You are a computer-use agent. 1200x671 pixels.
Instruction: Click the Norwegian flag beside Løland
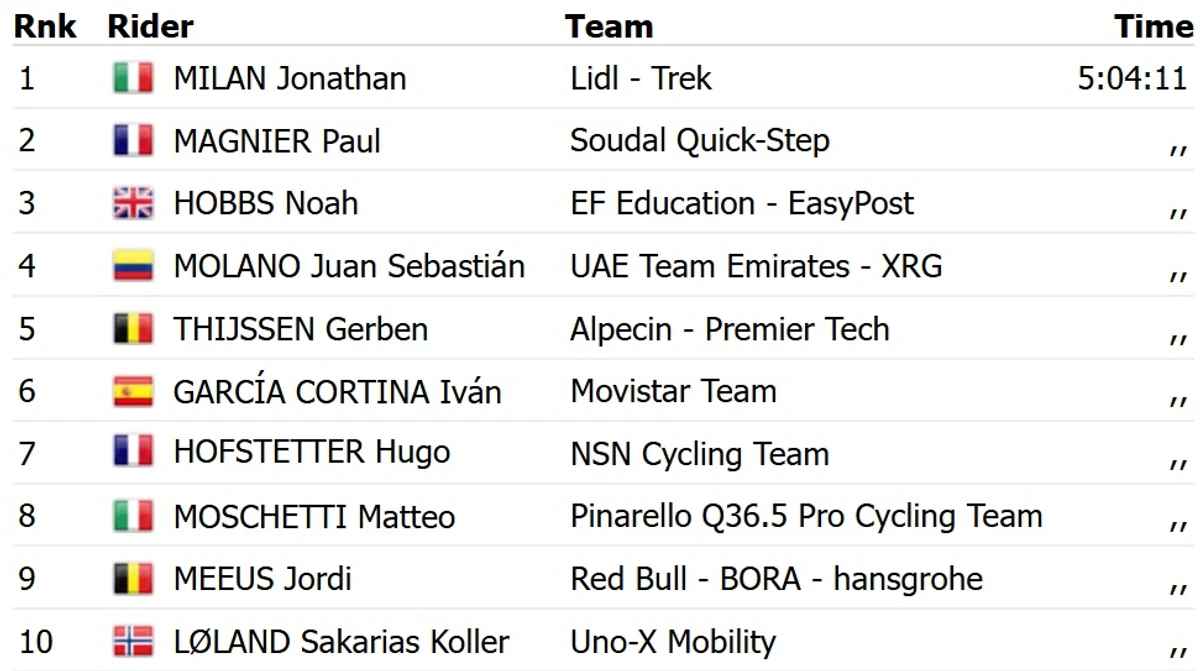(133, 641)
